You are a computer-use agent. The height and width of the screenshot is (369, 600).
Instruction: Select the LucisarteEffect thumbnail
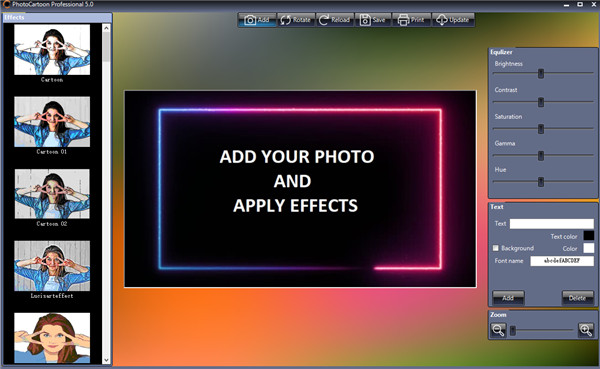pyautogui.click(x=52, y=266)
